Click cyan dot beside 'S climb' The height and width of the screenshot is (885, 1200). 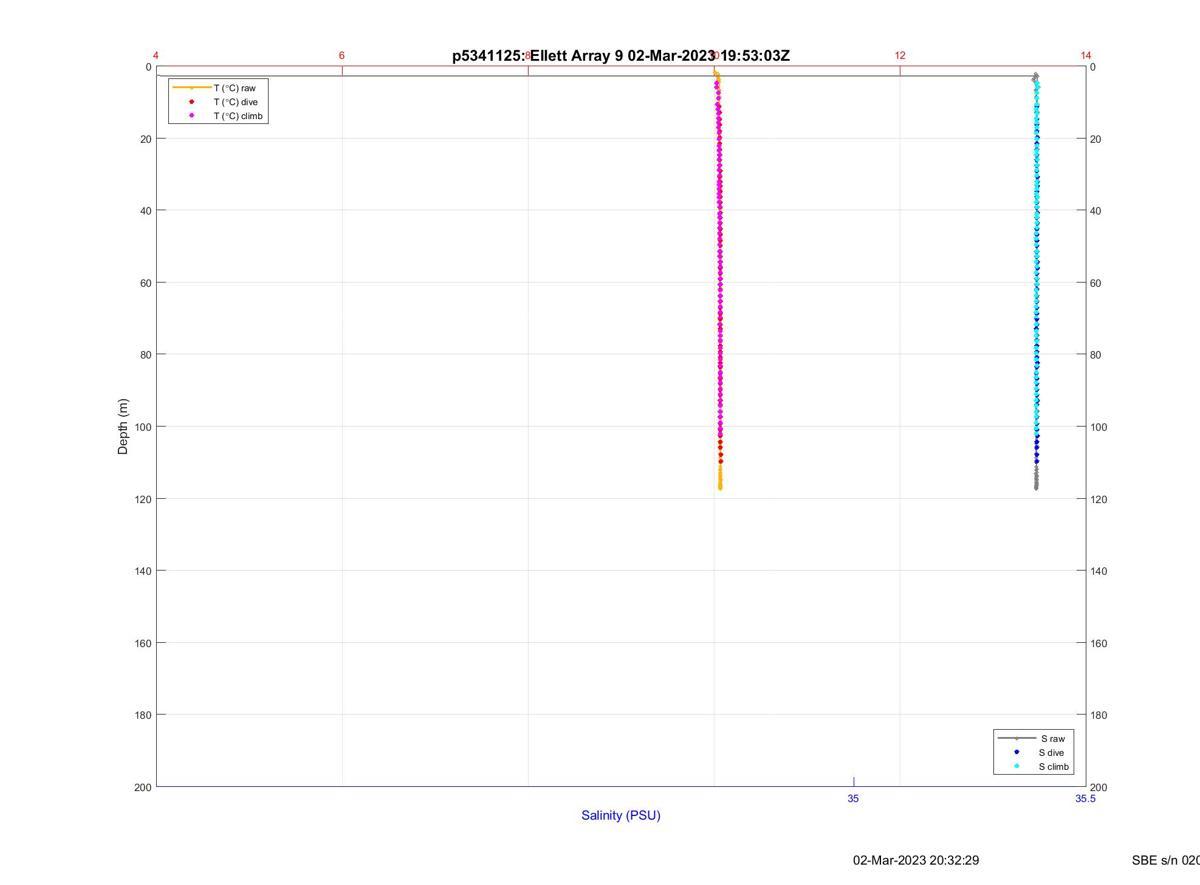(1016, 767)
